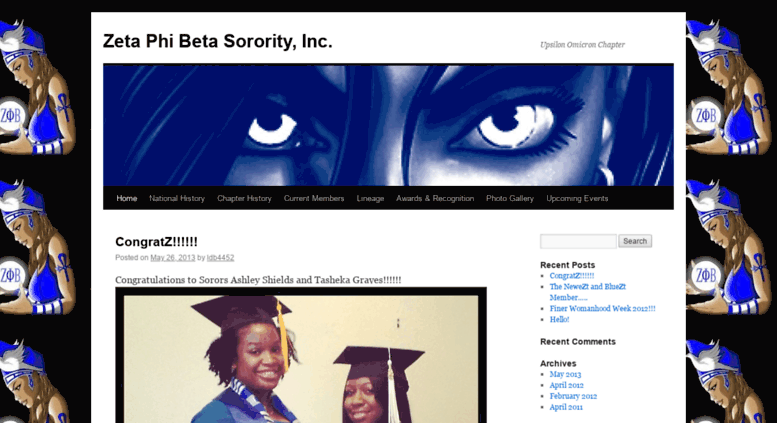Focus the sidebar search text field

point(578,241)
